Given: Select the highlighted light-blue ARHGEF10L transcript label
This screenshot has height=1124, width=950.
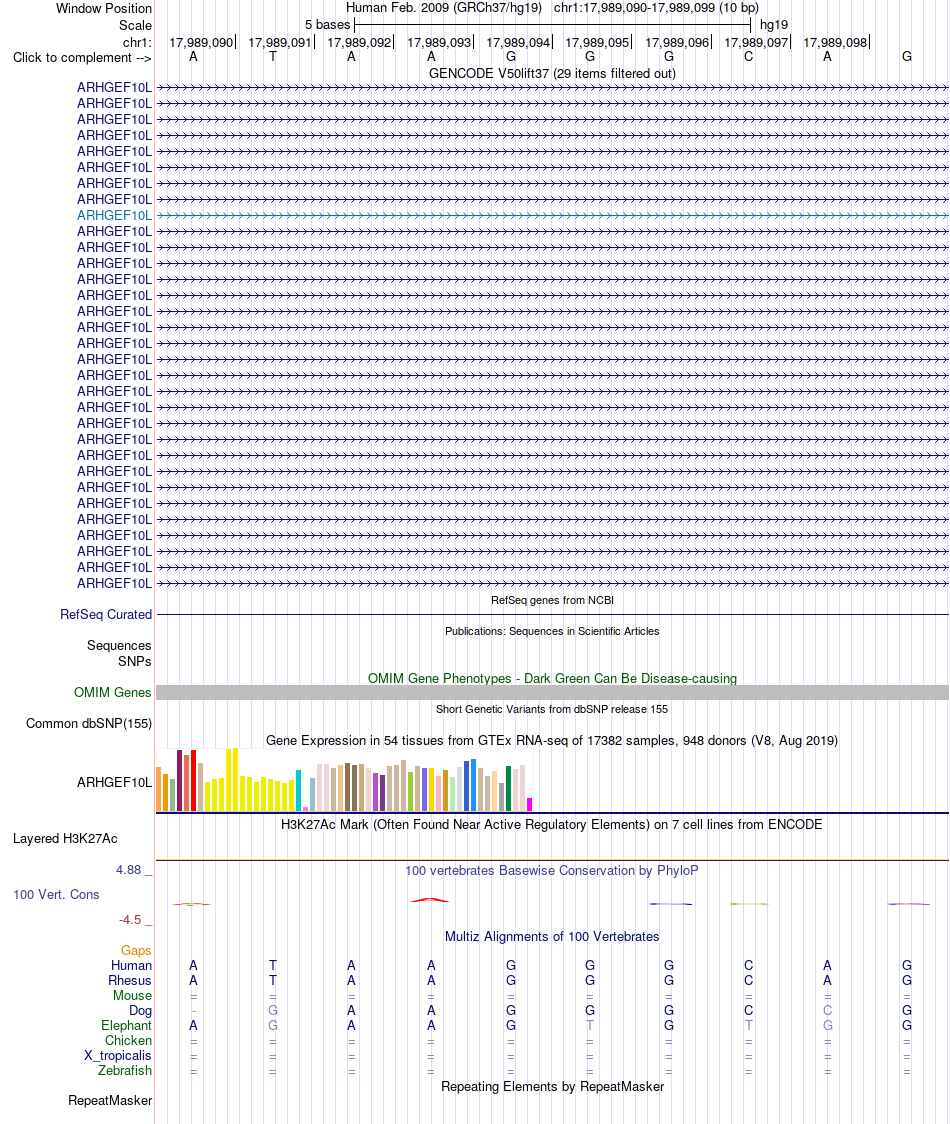Looking at the screenshot, I should pos(114,216).
